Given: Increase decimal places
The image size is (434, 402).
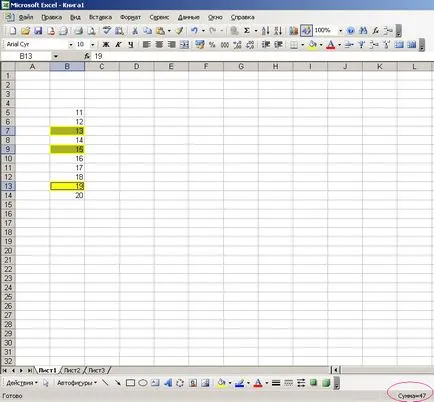Looking at the screenshot, I should (238, 44).
